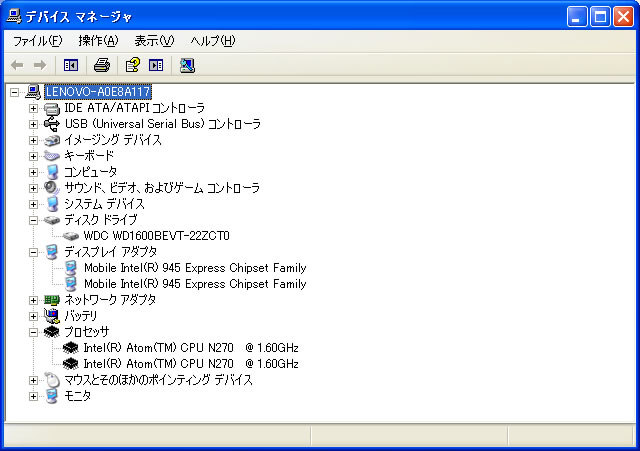Click the network adapter card icon
The image size is (640, 451).
pos(52,300)
